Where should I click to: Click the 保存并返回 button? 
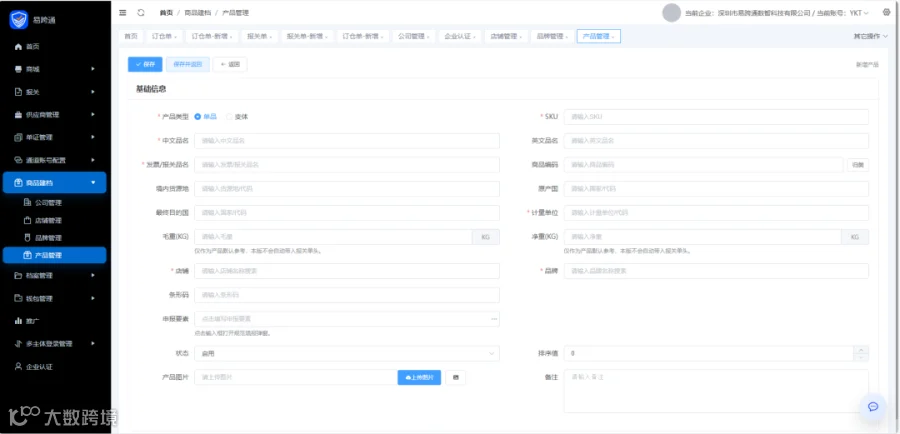tap(188, 64)
